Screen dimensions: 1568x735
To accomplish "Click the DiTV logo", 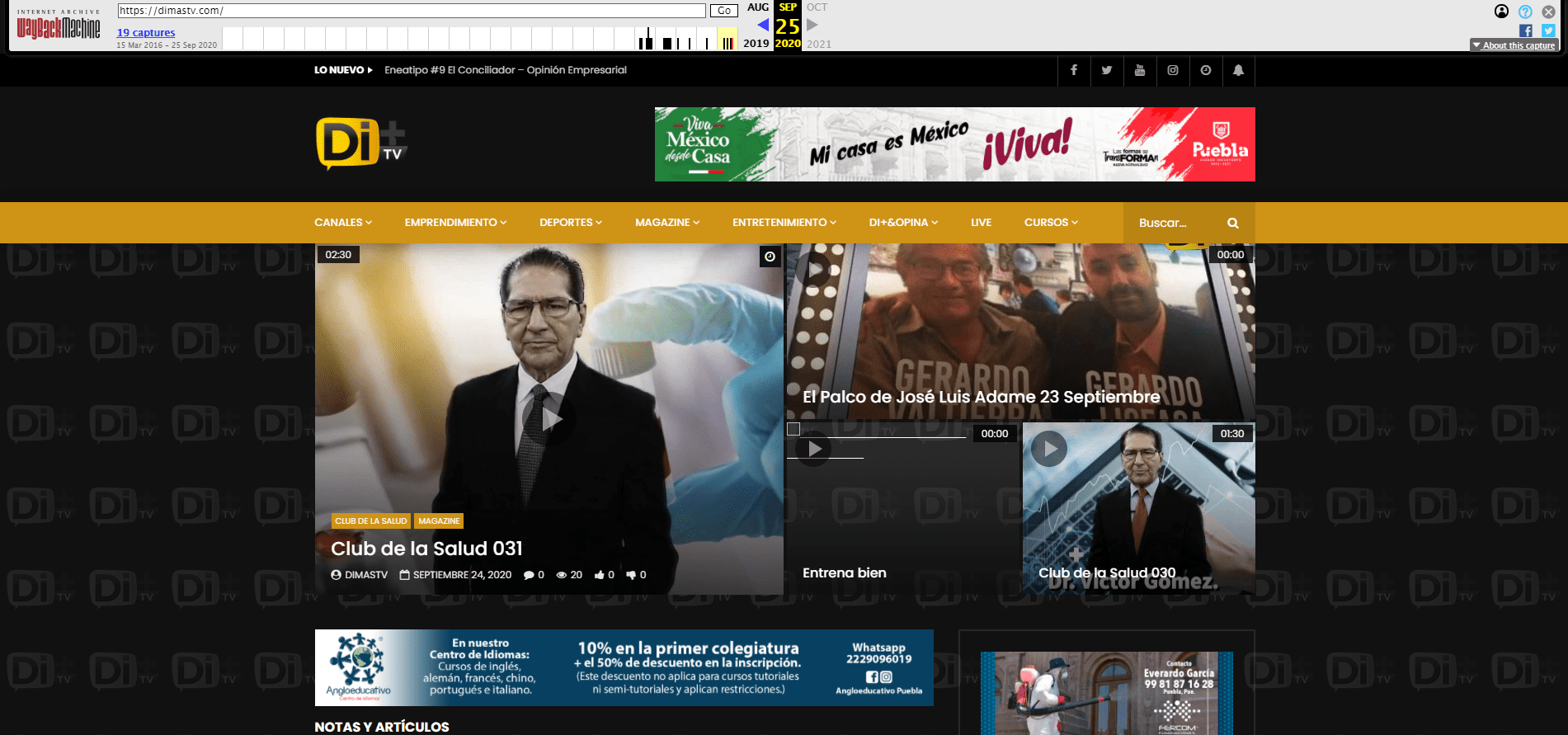I will tap(361, 144).
